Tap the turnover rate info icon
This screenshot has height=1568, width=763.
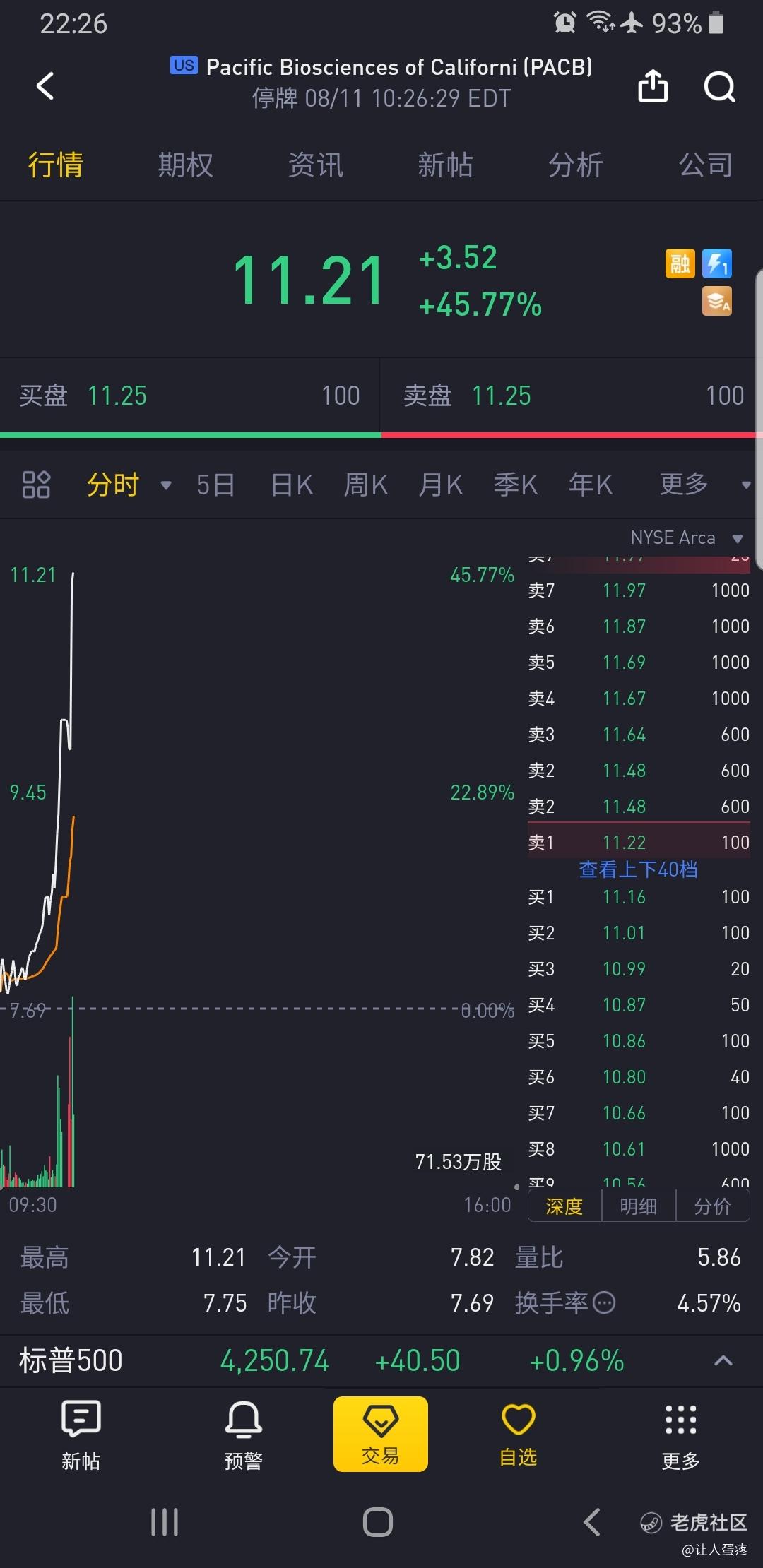(604, 1302)
